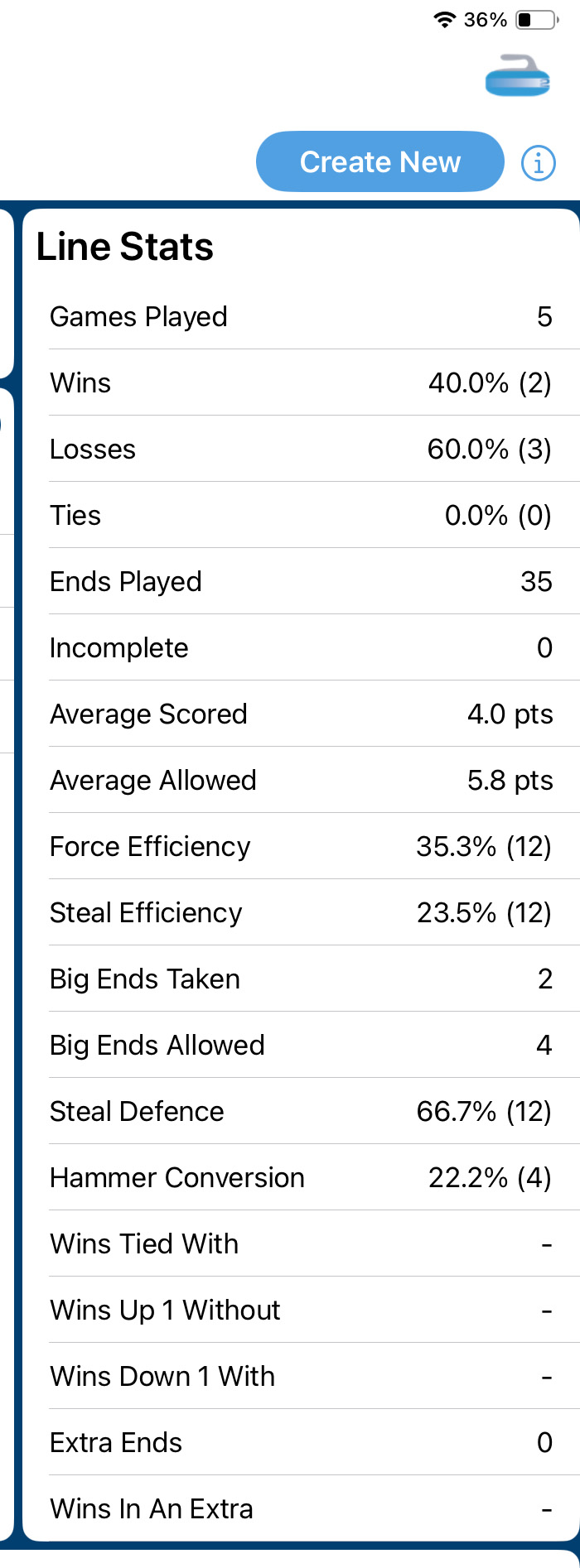Click the Big Ends Allowed row
580x1568 pixels.
pos(301,1045)
